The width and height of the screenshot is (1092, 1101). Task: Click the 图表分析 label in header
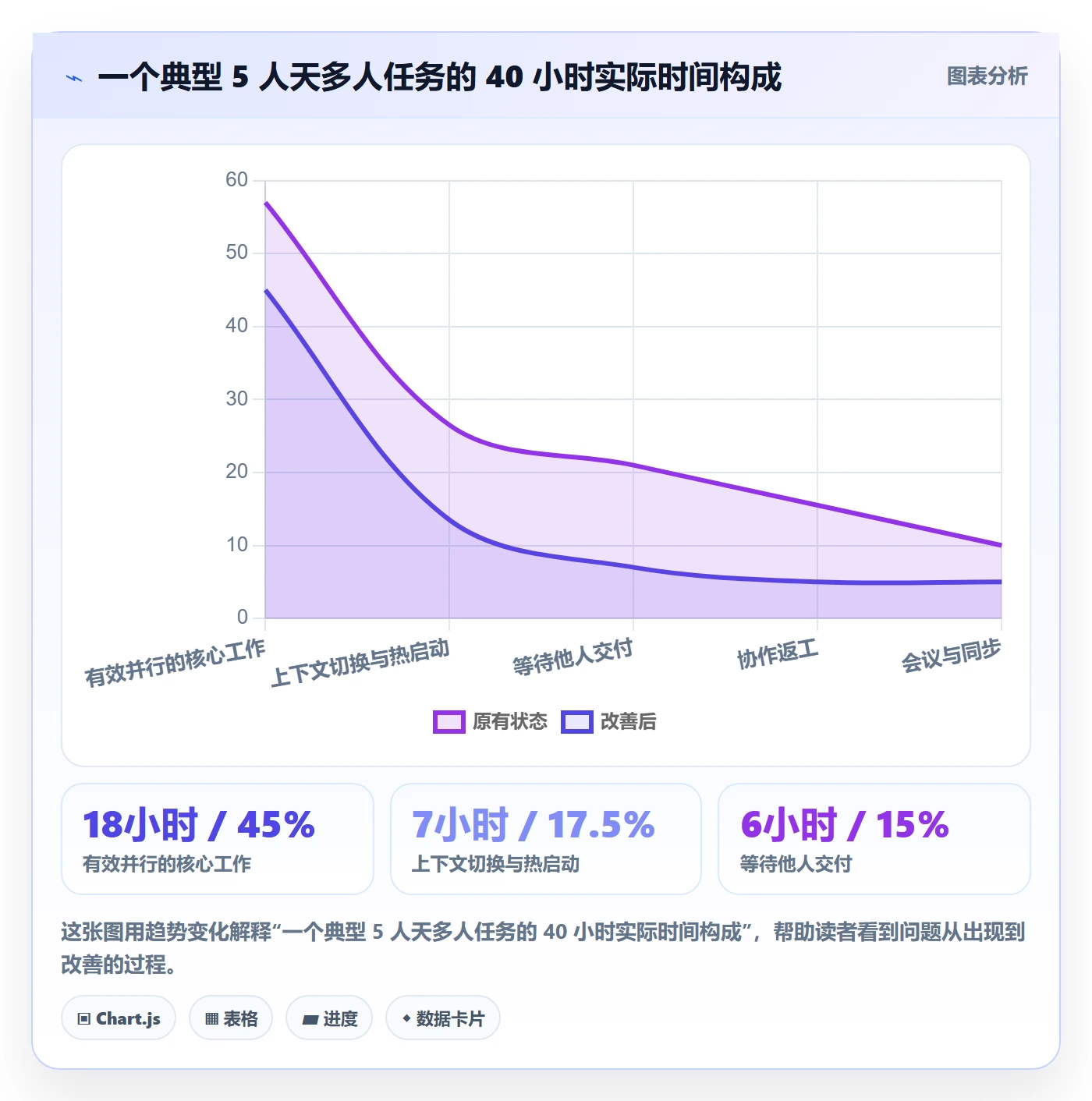[x=987, y=76]
